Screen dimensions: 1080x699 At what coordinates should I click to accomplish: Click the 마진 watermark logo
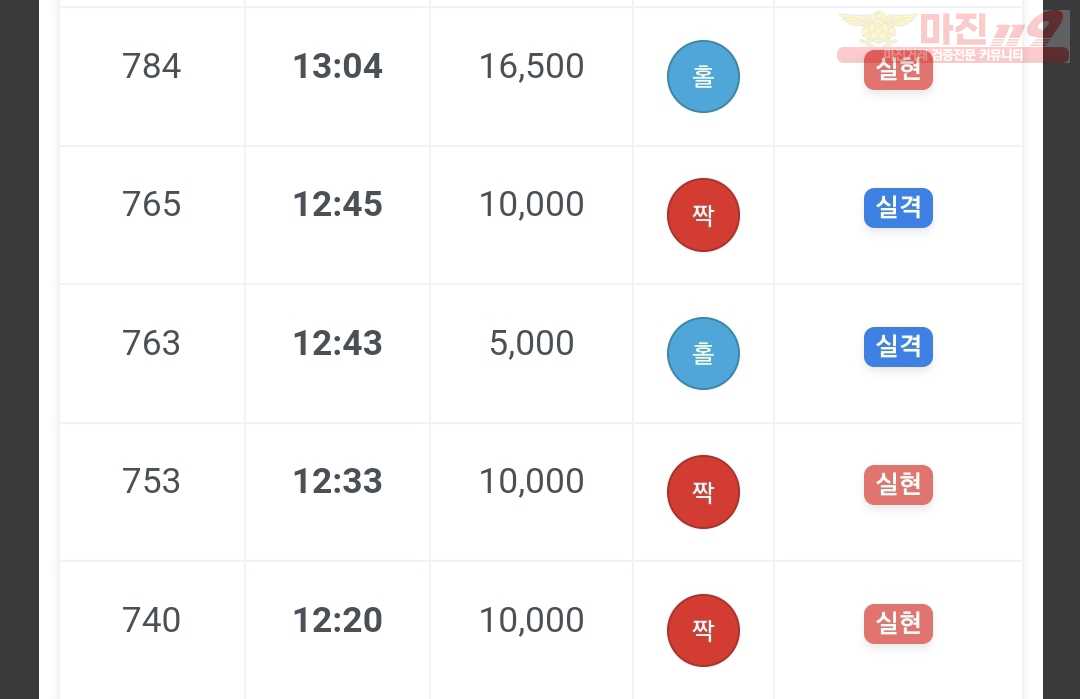953,37
